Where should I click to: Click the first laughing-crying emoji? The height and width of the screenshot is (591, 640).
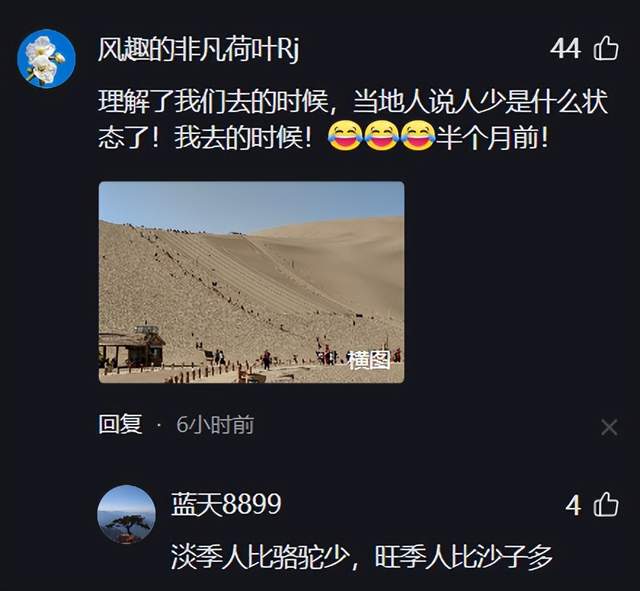pos(345,136)
